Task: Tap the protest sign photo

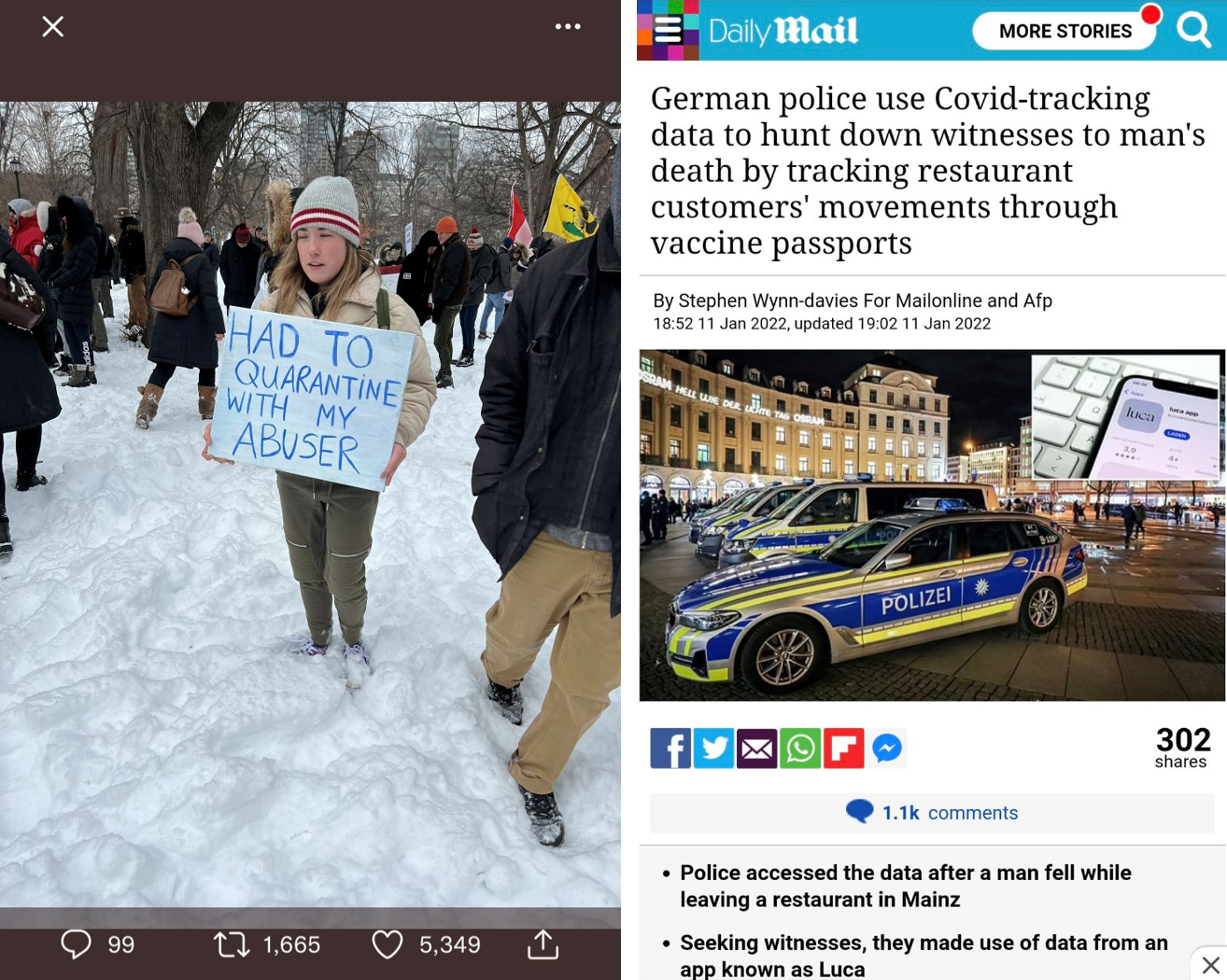Action: coord(310,504)
